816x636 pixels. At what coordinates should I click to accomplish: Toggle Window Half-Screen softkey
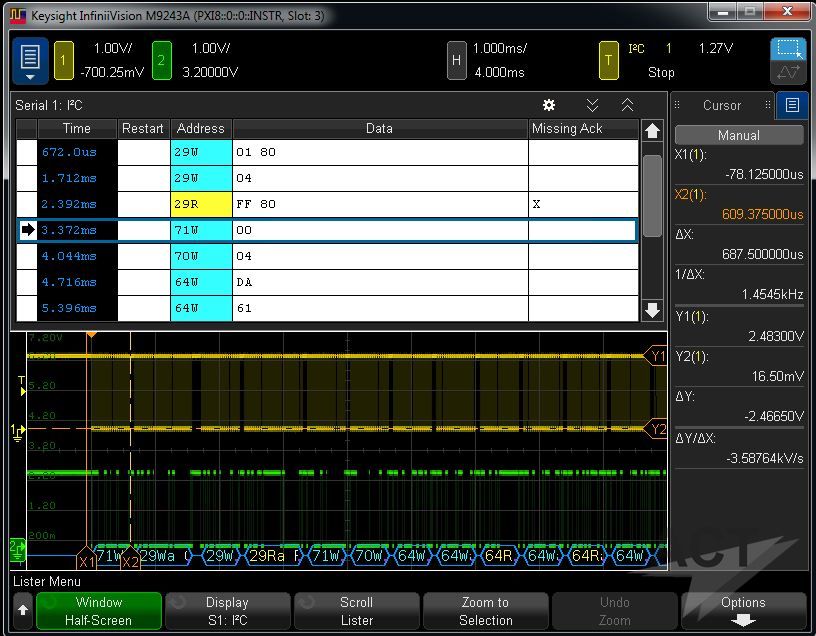coord(99,611)
